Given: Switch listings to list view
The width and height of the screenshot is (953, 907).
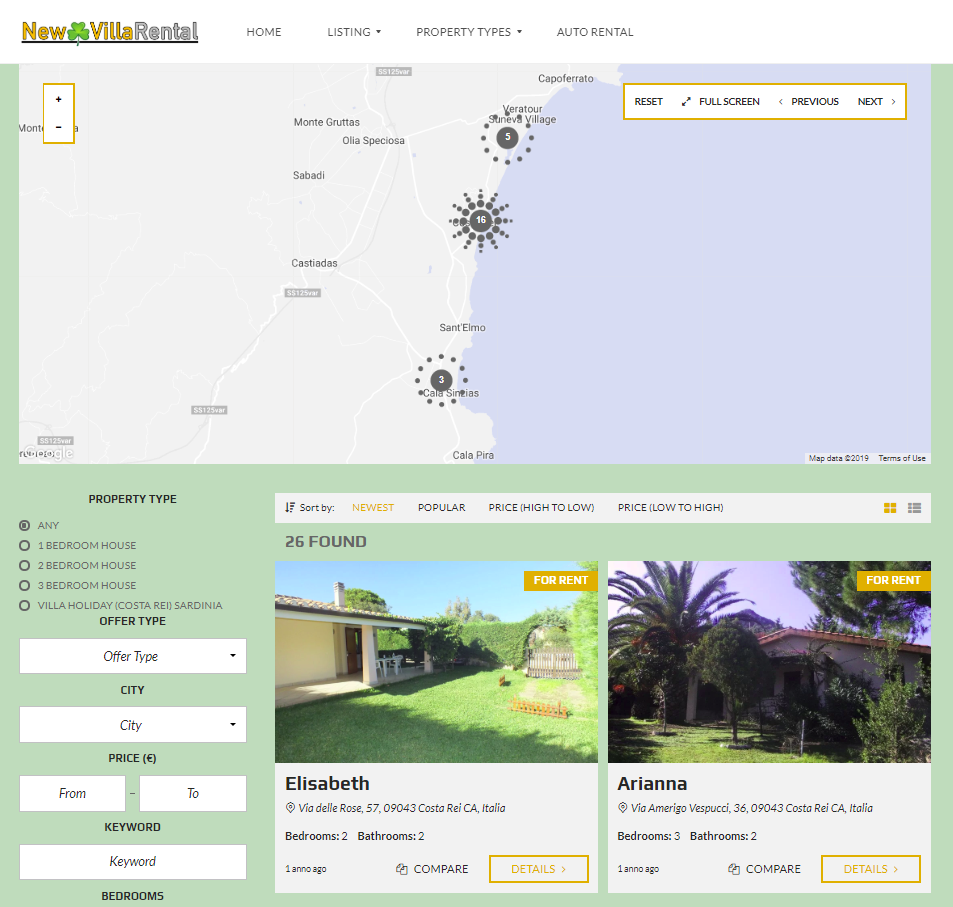Looking at the screenshot, I should pos(914,508).
